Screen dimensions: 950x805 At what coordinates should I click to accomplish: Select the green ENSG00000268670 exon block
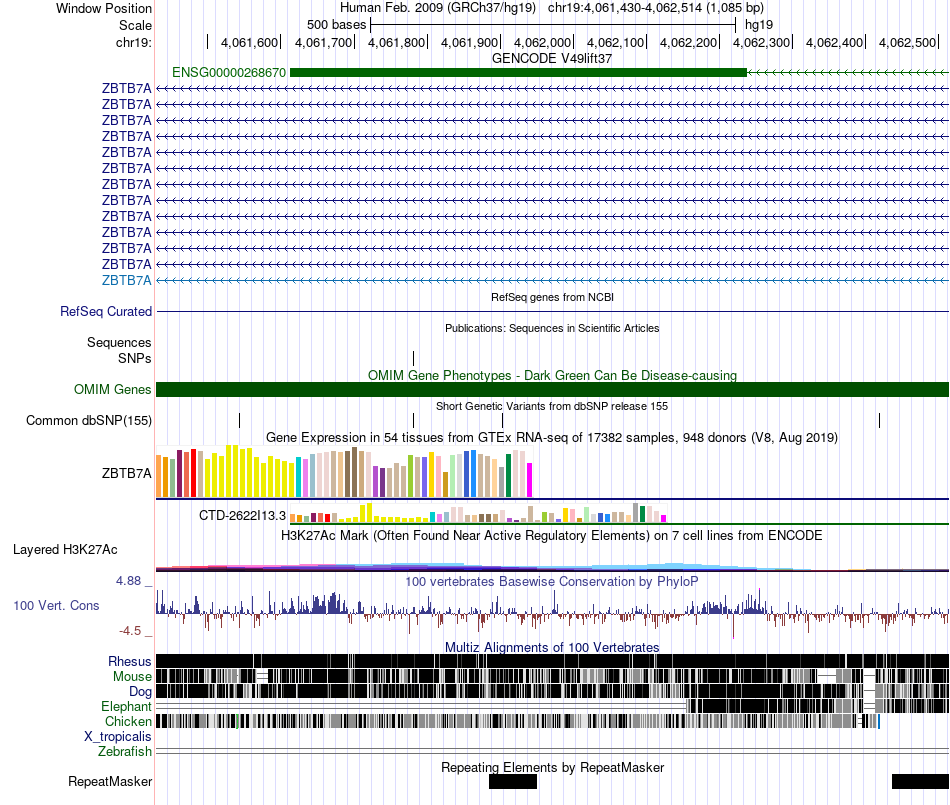519,73
